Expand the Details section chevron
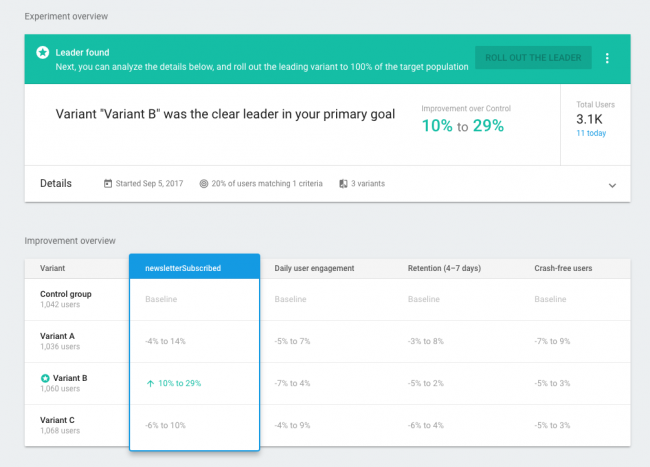Screen dimensions: 650x467 612,185
